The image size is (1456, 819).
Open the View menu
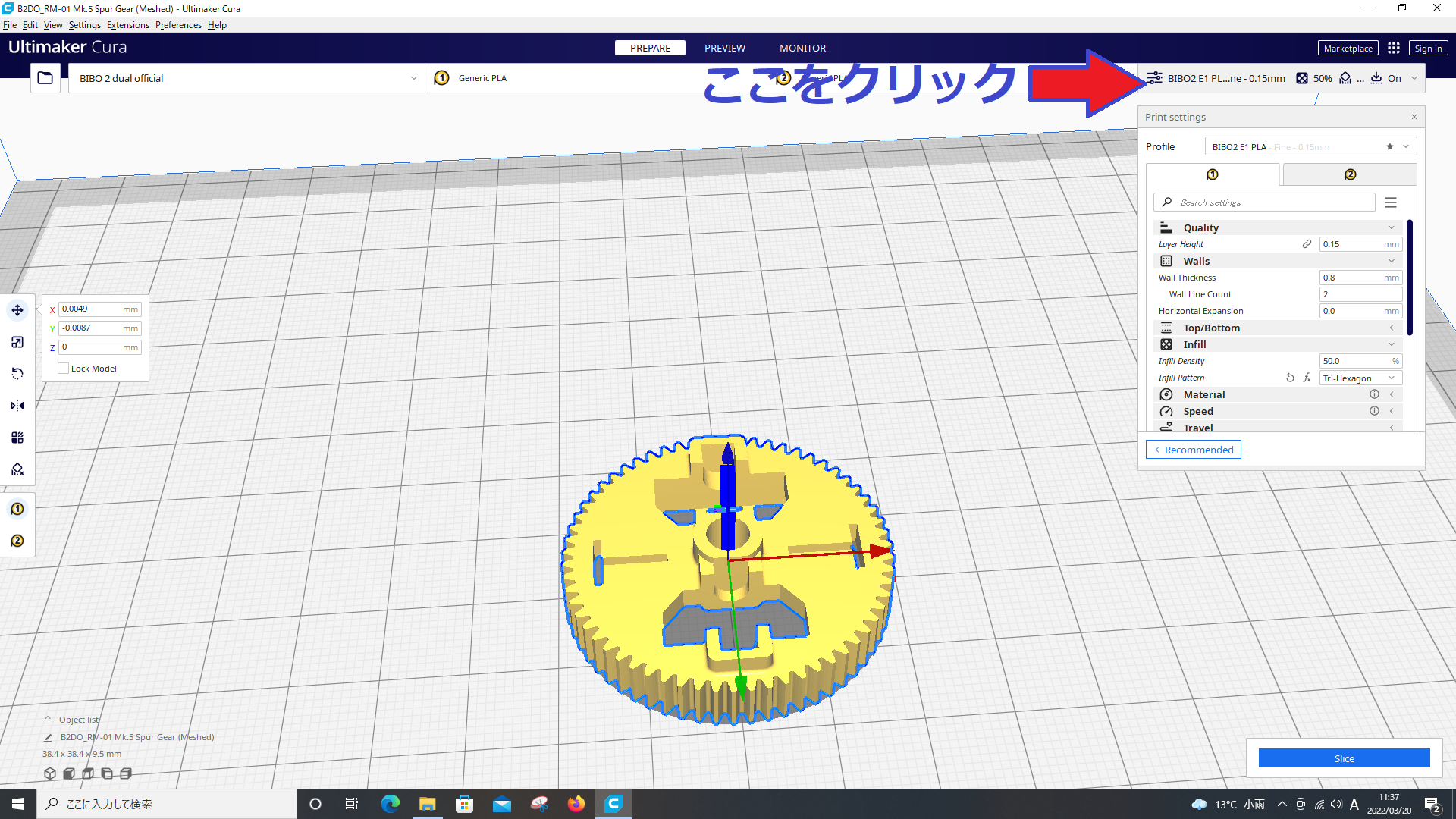53,25
